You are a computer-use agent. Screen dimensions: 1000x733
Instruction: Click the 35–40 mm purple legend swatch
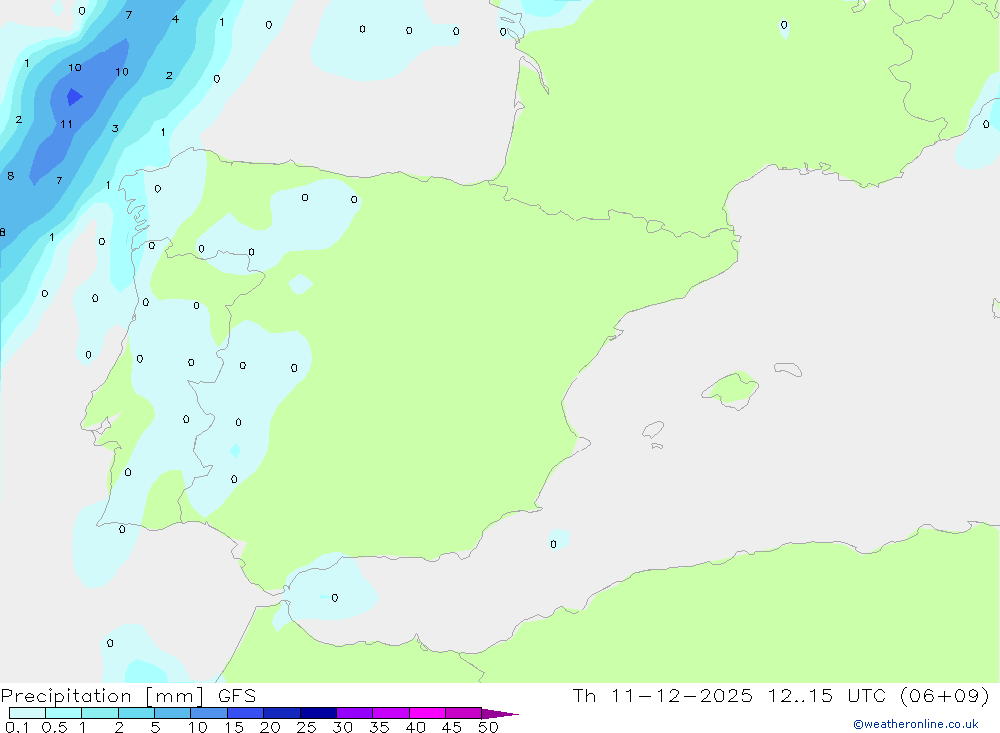pyautogui.click(x=391, y=713)
